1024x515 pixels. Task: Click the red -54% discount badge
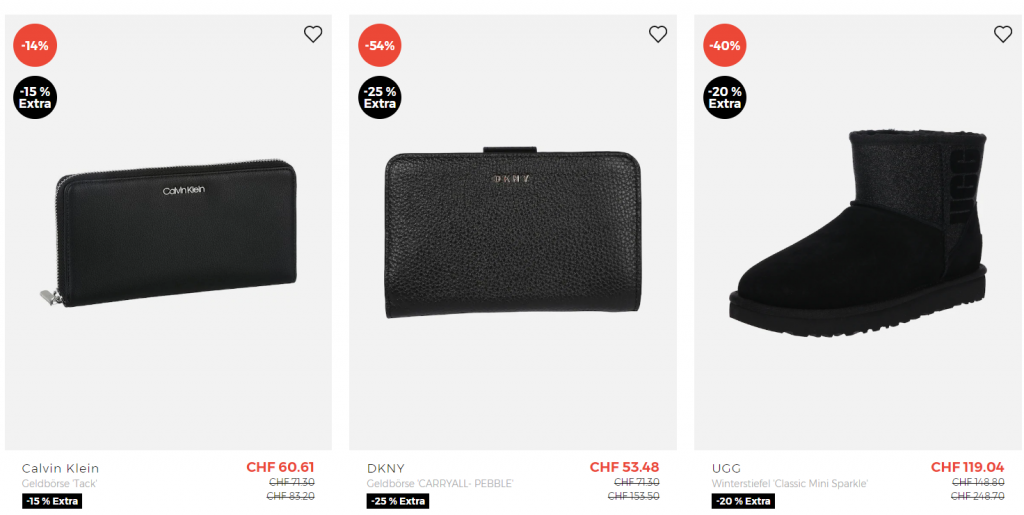coord(380,45)
